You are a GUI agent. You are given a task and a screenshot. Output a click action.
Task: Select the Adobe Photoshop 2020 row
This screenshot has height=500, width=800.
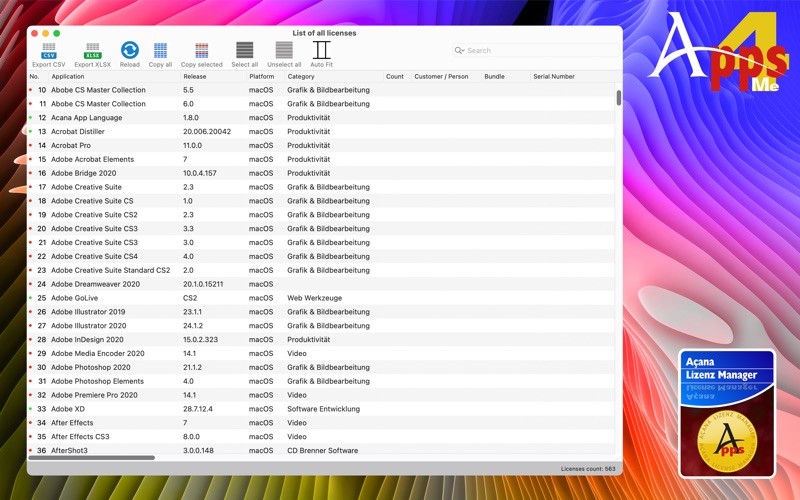coord(321,367)
